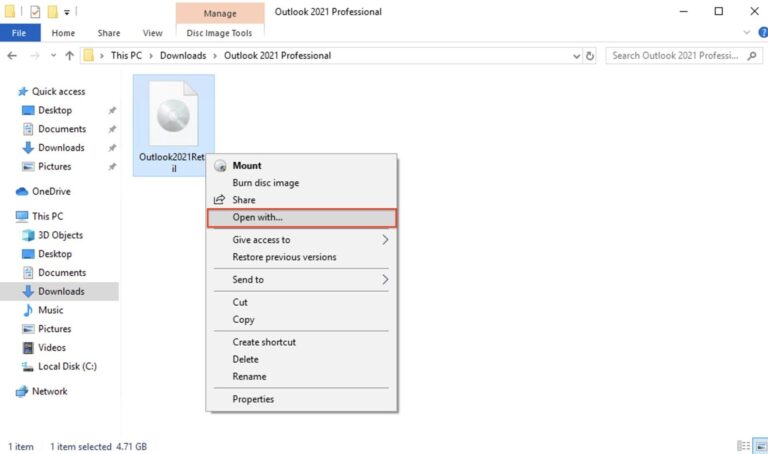Click the pinned Pictures icon under Quick access

28,167
